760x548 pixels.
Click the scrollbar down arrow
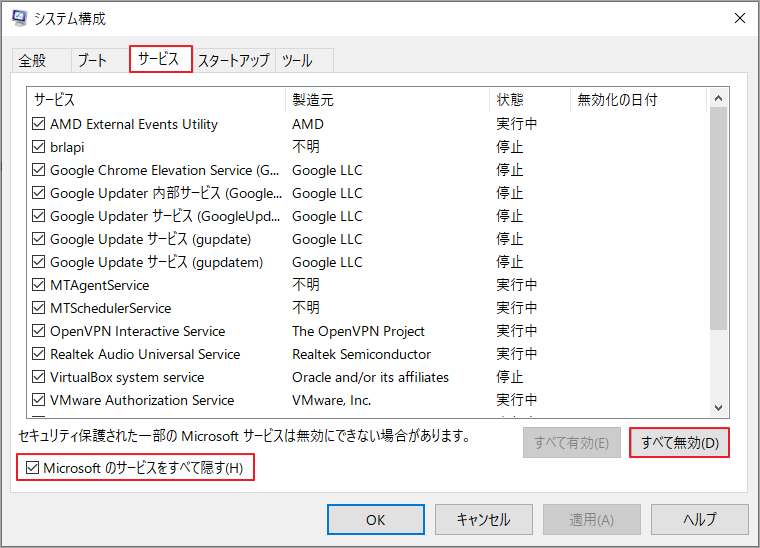[x=718, y=408]
